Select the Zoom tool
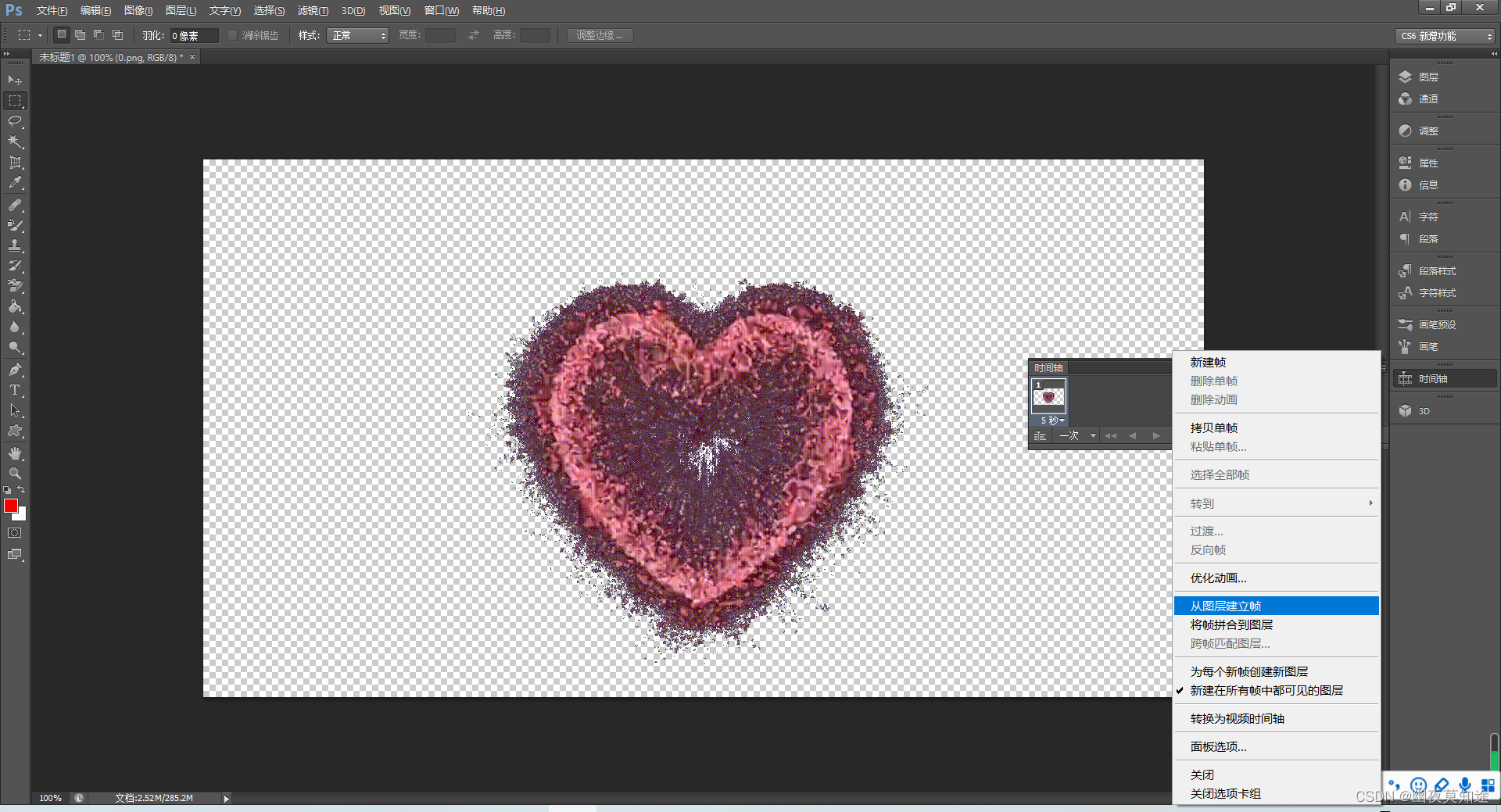The width and height of the screenshot is (1501, 812). pyautogui.click(x=15, y=474)
